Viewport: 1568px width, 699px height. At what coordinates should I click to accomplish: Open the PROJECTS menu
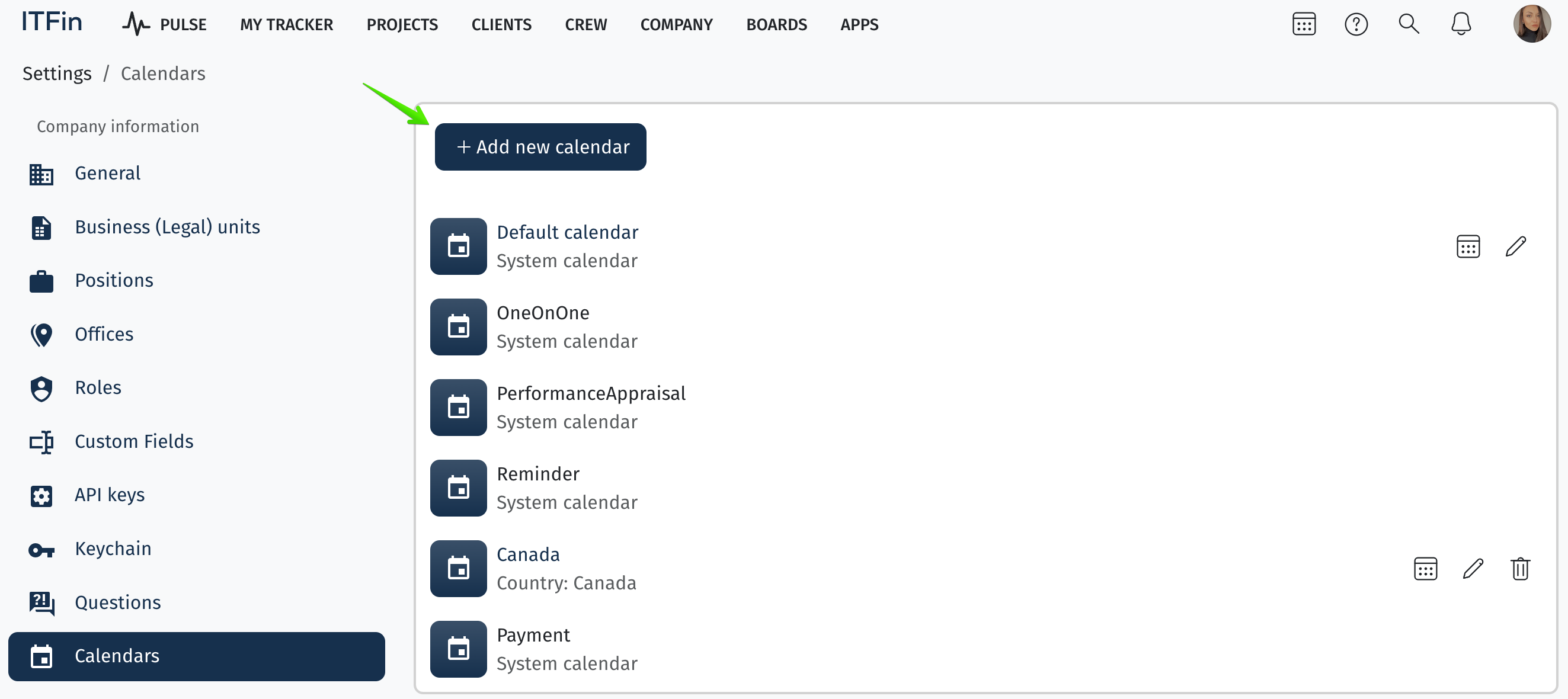point(402,24)
